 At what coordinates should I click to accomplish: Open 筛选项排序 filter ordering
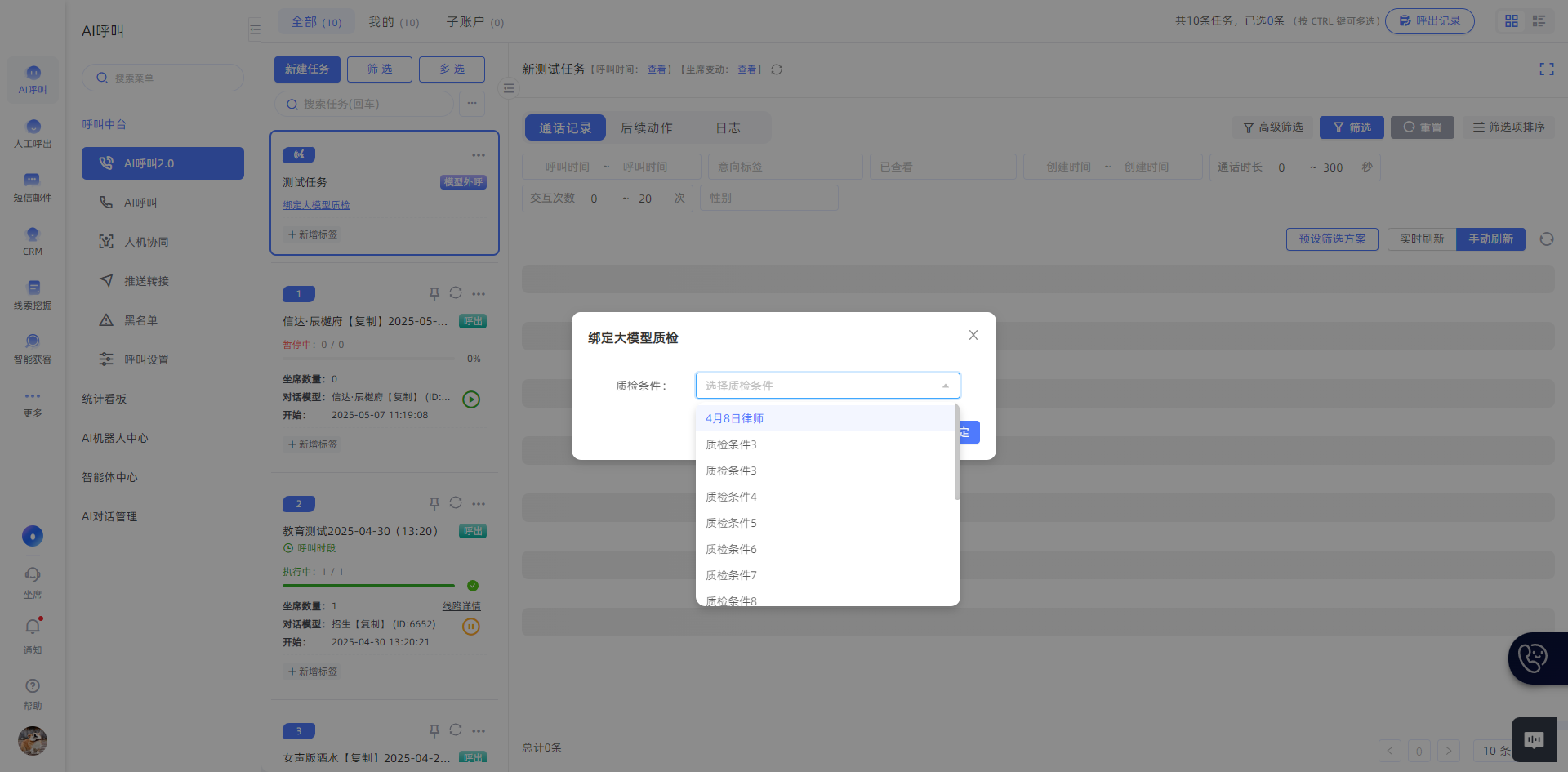(1508, 127)
